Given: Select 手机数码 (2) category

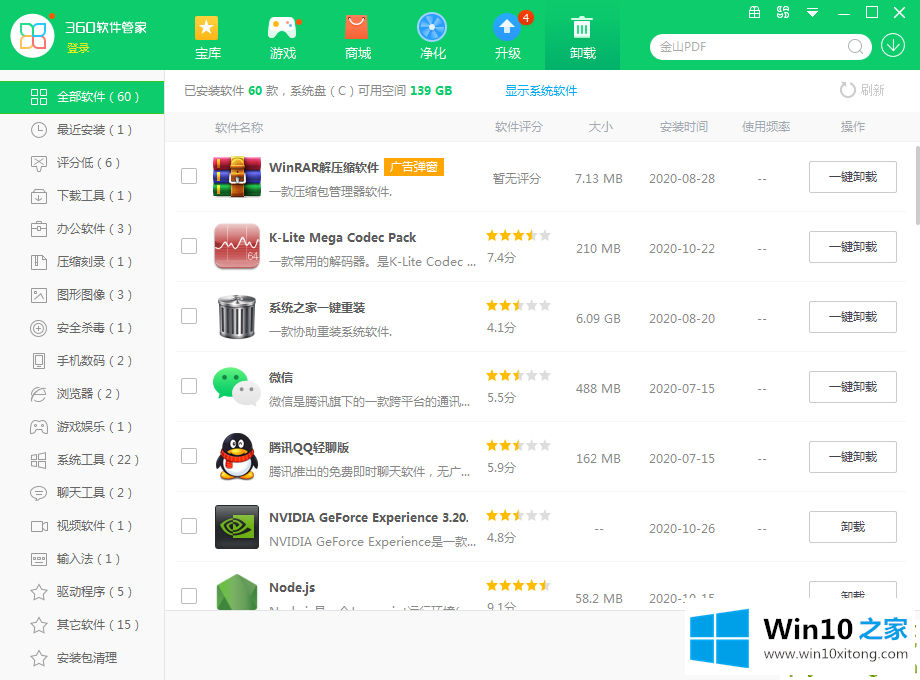Looking at the screenshot, I should (x=82, y=361).
